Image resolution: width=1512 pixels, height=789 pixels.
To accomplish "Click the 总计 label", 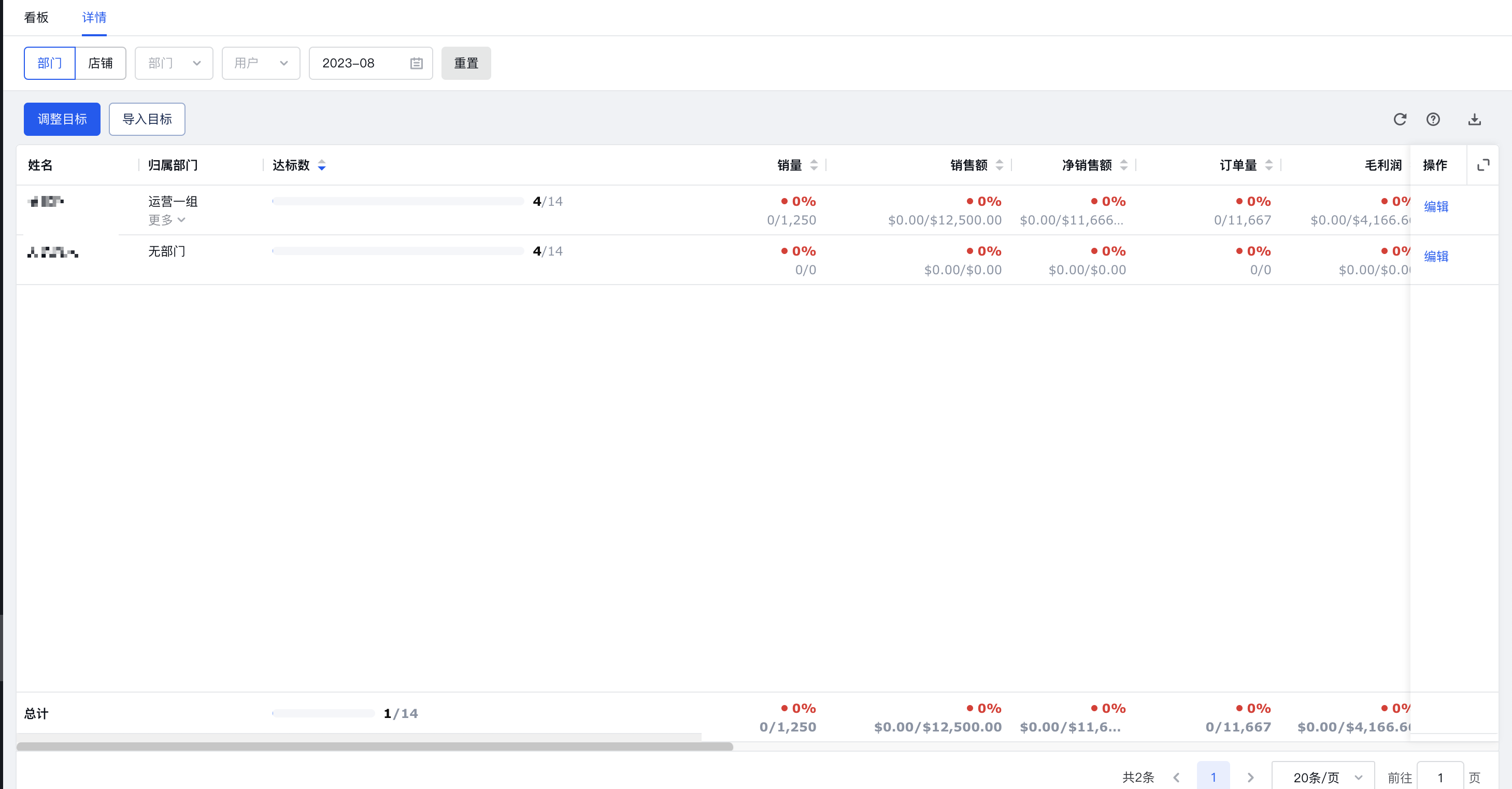I will coord(36,714).
